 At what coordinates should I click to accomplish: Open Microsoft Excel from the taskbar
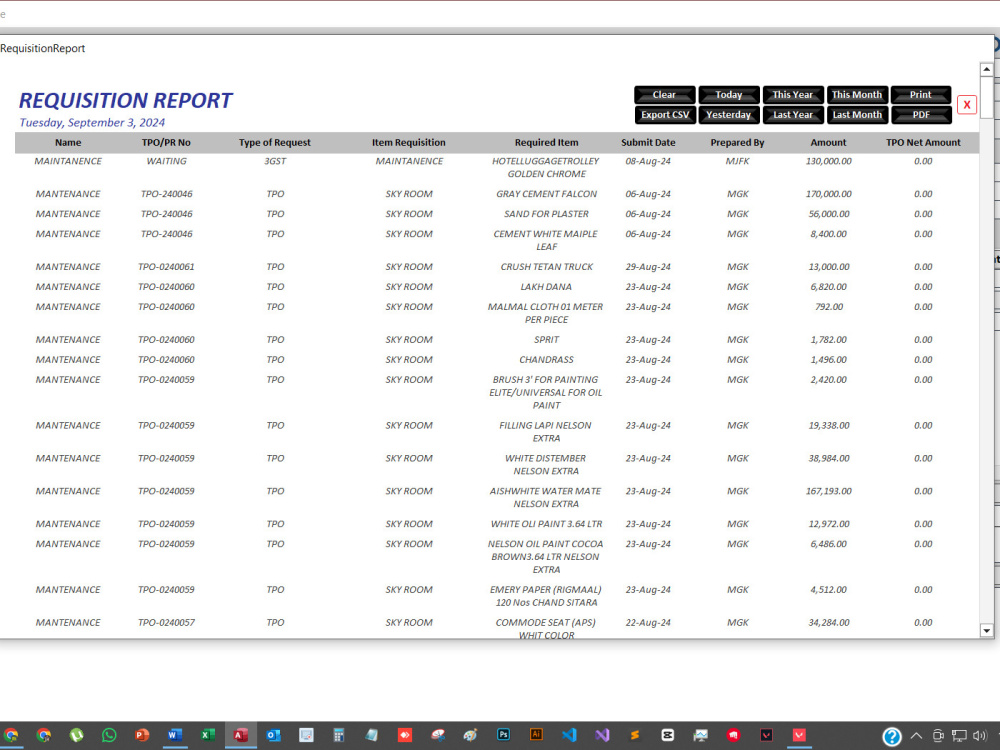pos(208,735)
